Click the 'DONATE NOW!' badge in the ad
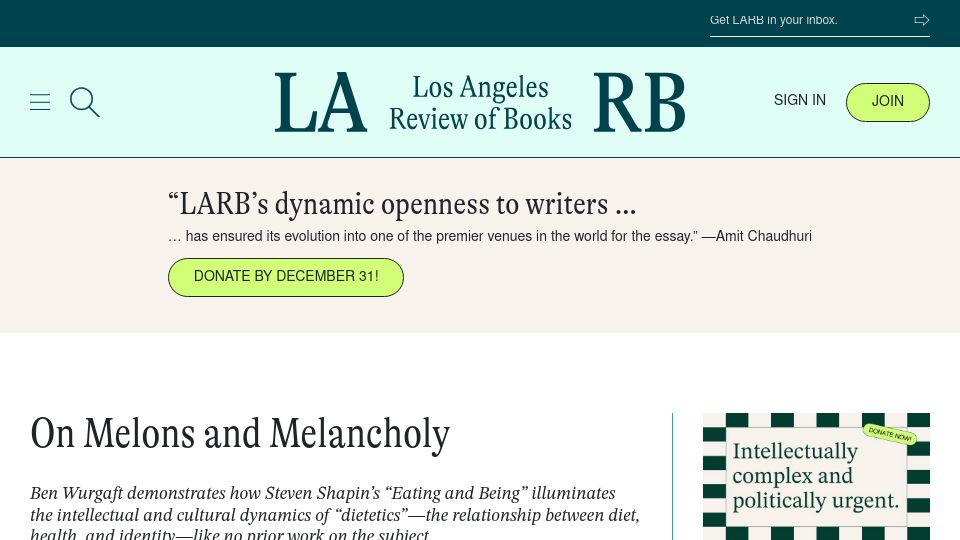 (x=890, y=435)
